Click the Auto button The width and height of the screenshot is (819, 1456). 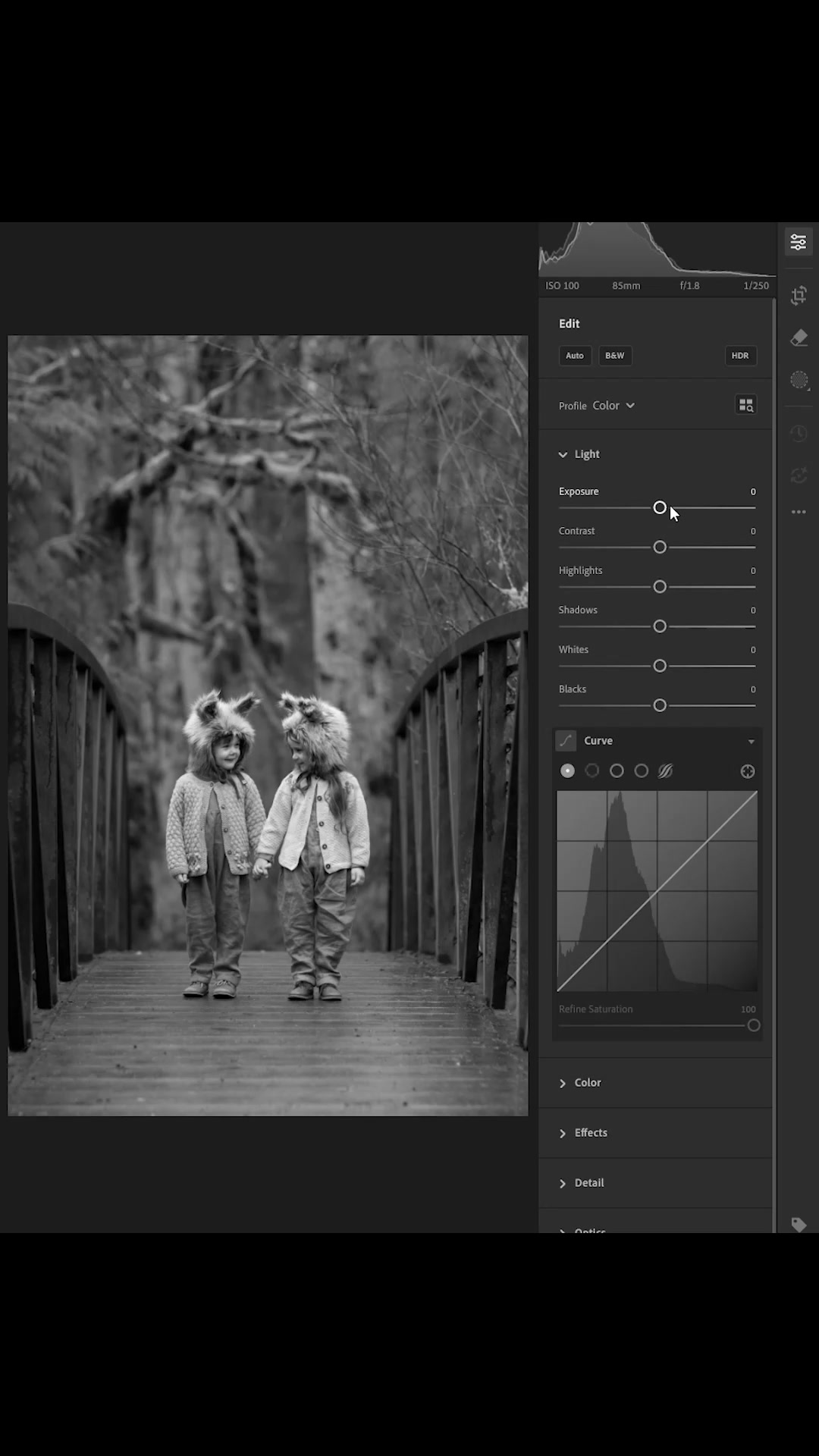[575, 356]
